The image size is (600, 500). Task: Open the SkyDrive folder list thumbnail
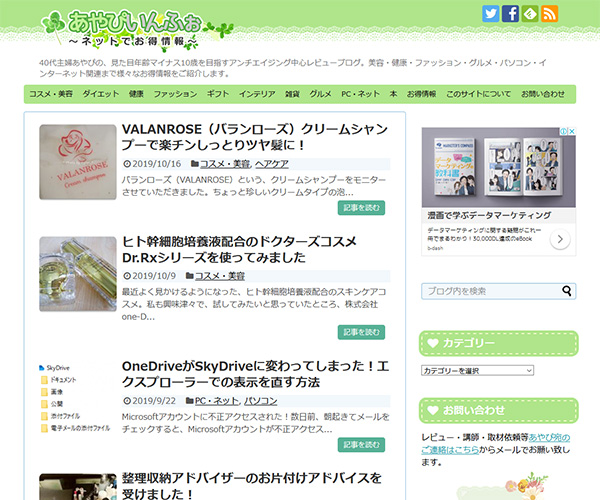[78, 398]
